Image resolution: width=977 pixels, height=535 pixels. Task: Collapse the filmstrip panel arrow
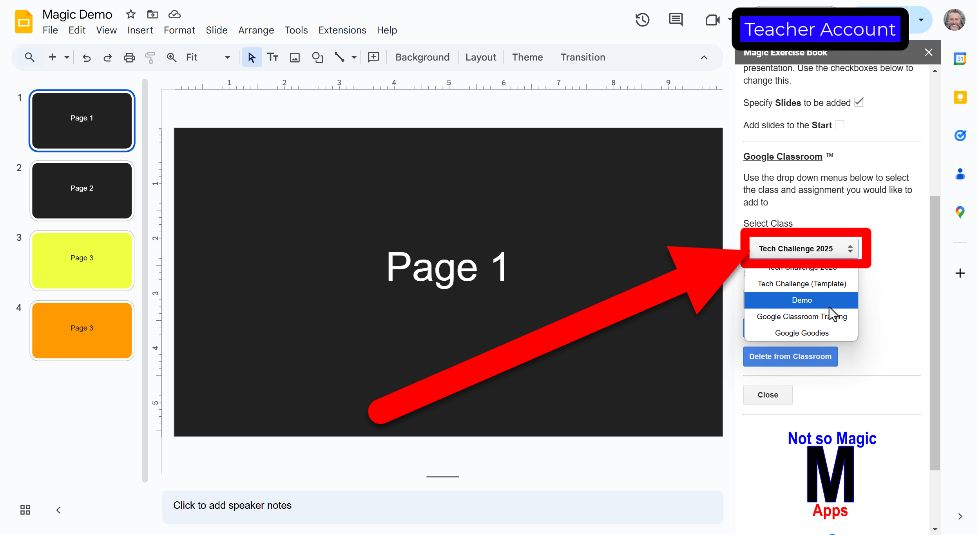(x=58, y=510)
